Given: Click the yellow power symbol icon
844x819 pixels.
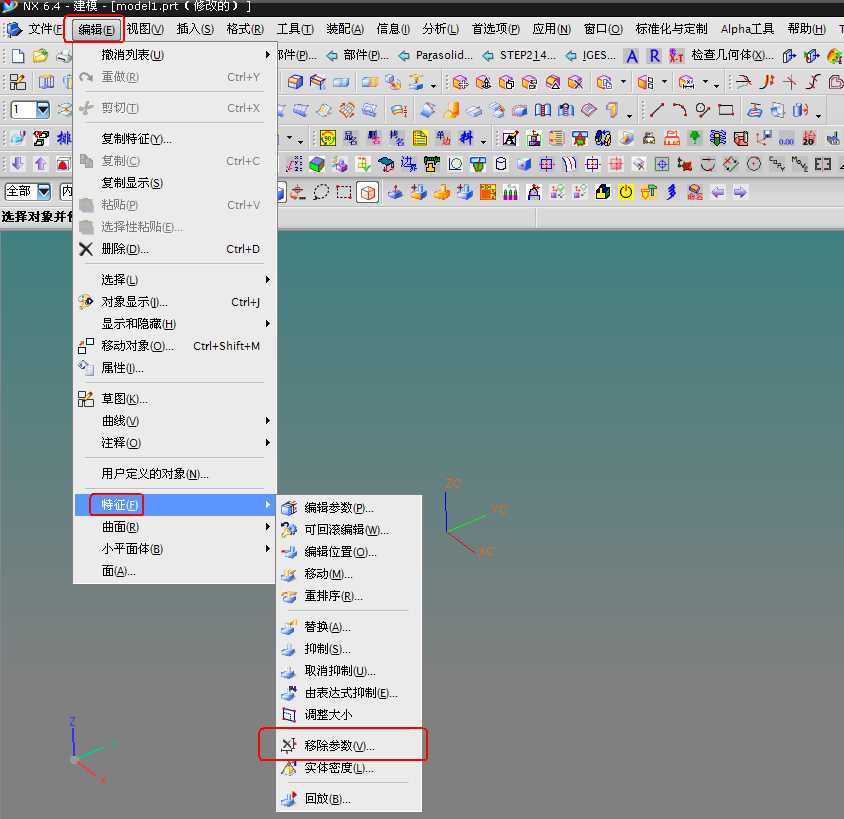Looking at the screenshot, I should click(625, 192).
